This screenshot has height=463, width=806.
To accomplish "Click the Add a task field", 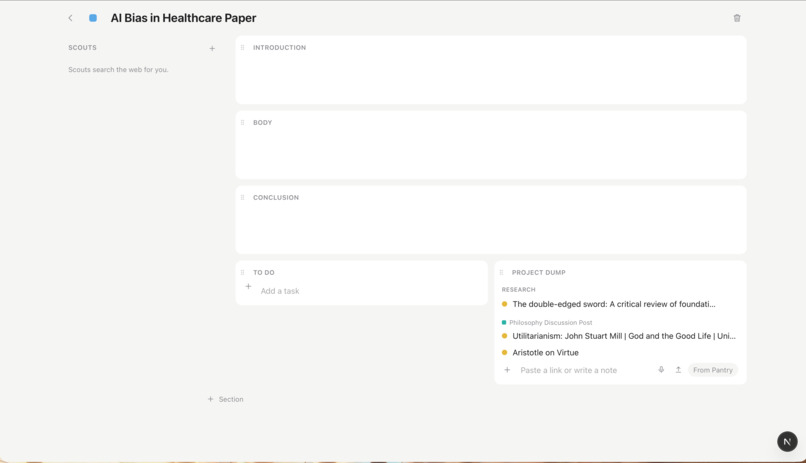I will (x=280, y=291).
